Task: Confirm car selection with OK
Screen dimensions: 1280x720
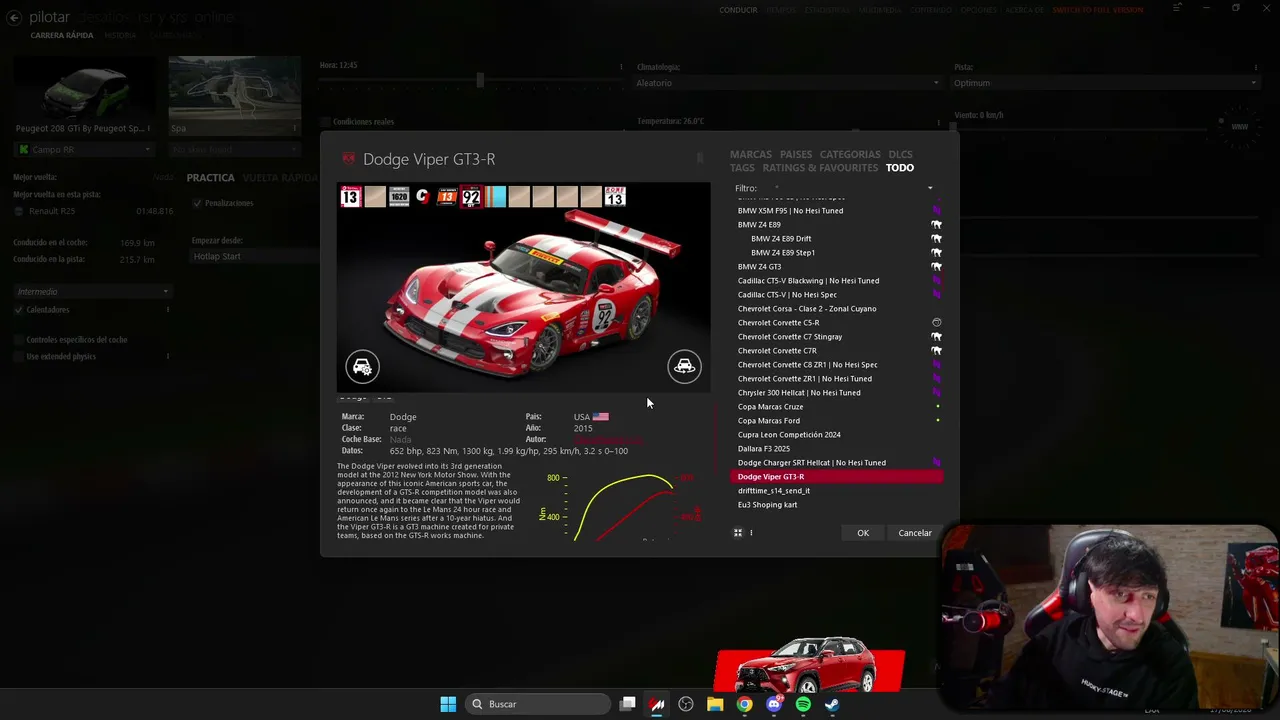Action: [x=863, y=533]
